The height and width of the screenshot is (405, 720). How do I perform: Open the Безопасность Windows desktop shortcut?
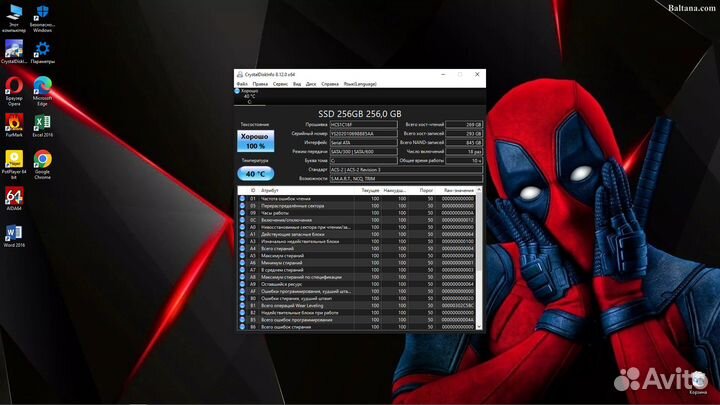pos(42,18)
